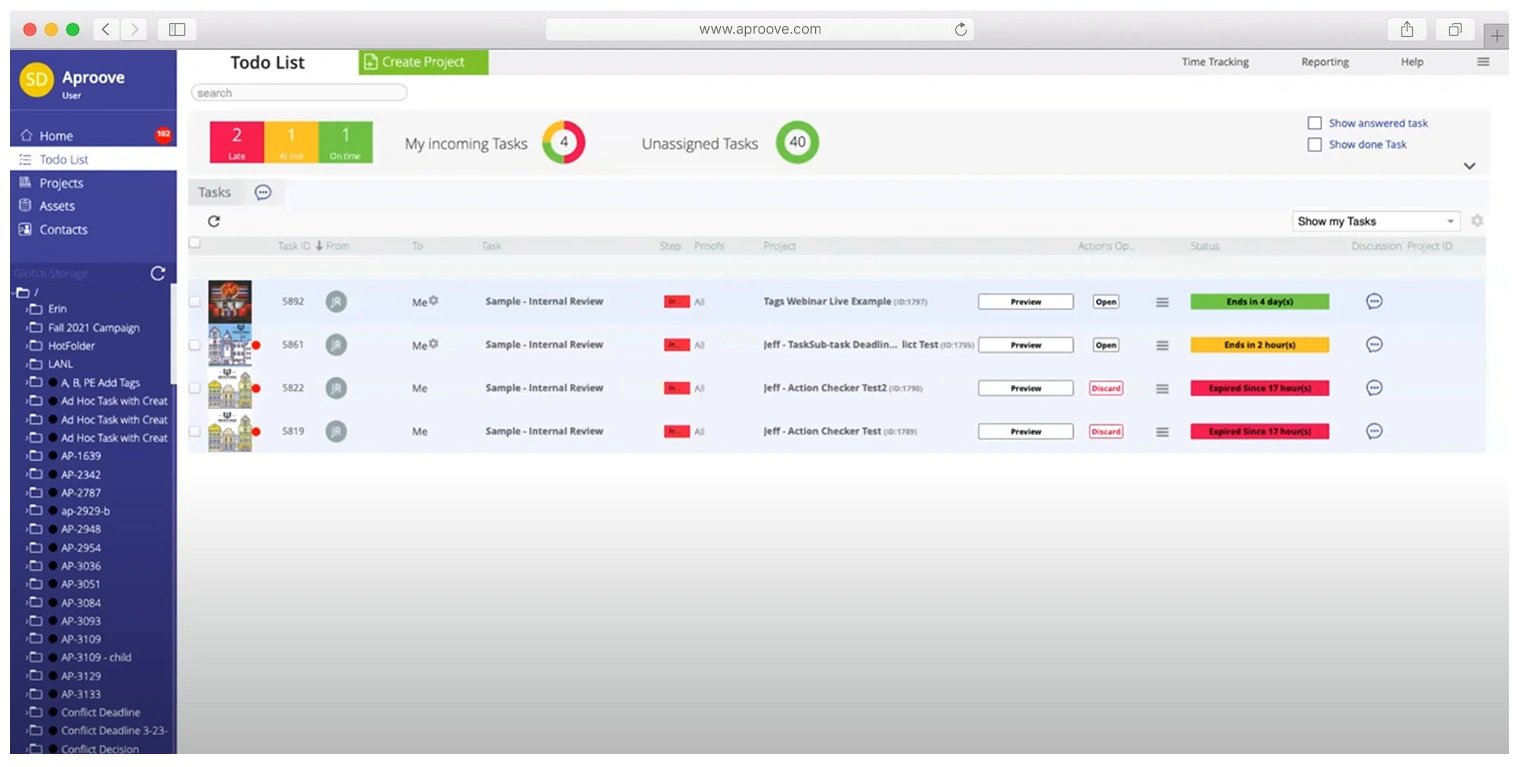Click the refresh icon above the task list
1520x767 pixels.
[213, 221]
